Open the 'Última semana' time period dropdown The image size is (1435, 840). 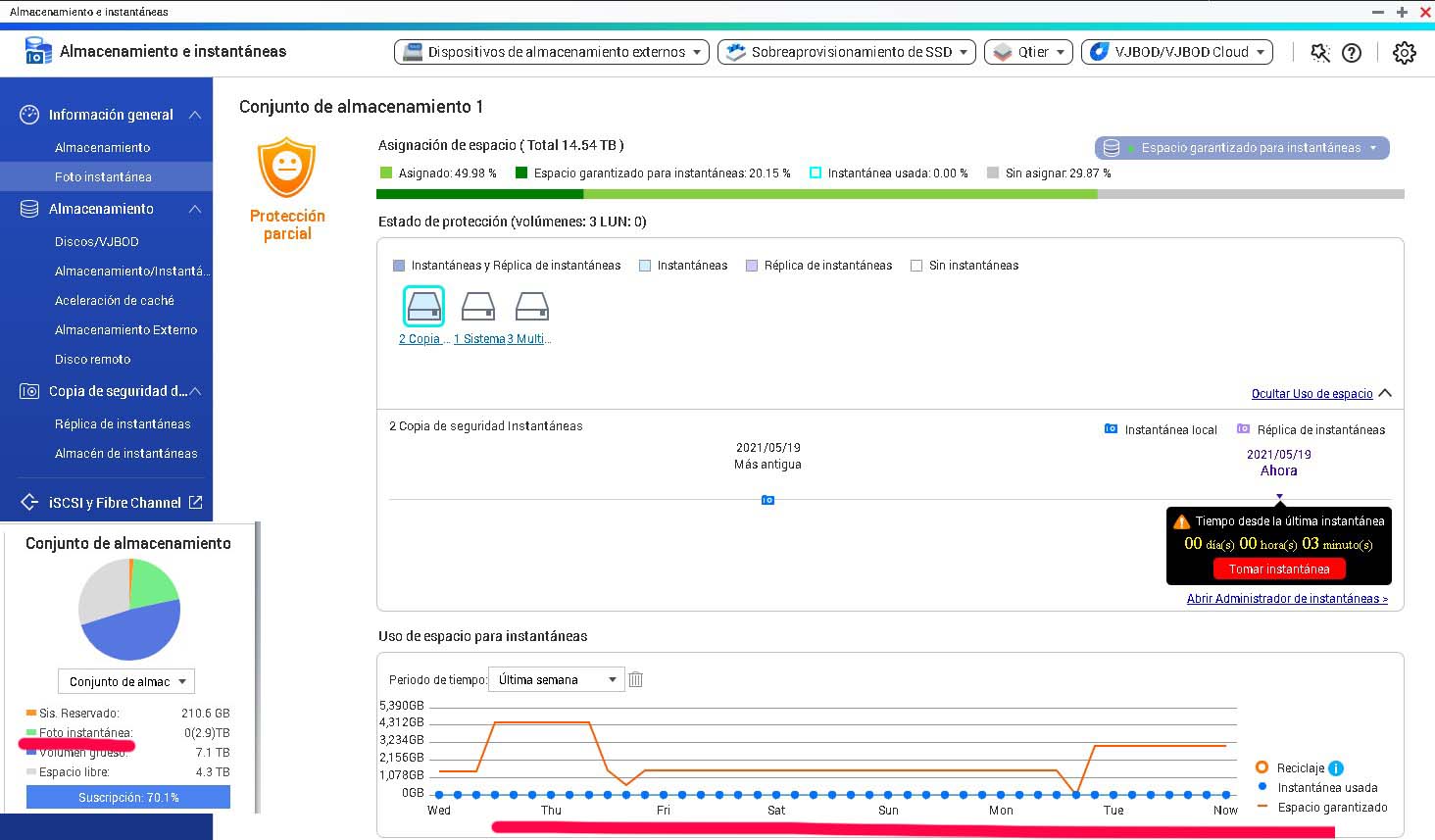pyautogui.click(x=556, y=679)
